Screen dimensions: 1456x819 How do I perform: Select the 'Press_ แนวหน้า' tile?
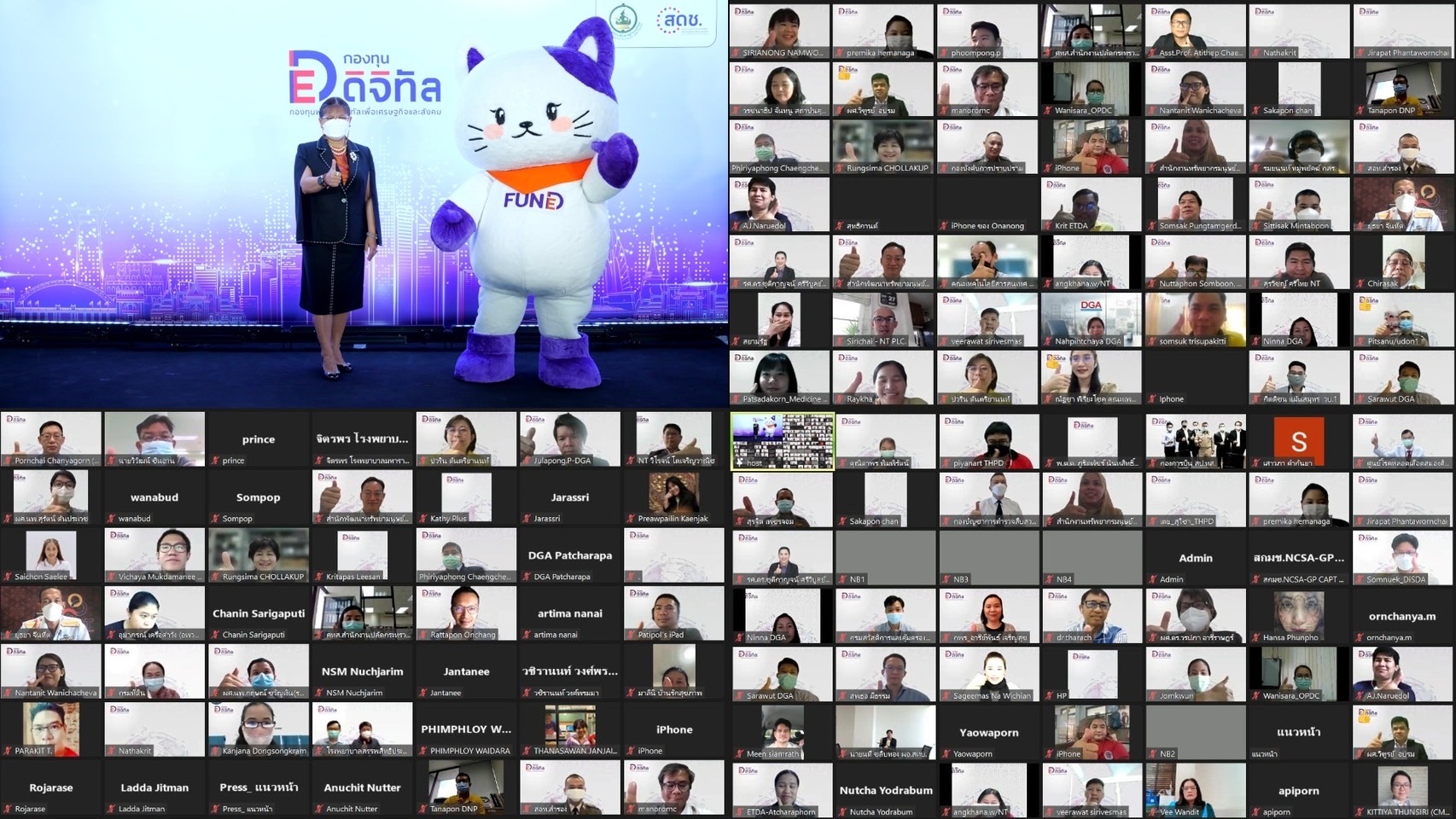[259, 787]
